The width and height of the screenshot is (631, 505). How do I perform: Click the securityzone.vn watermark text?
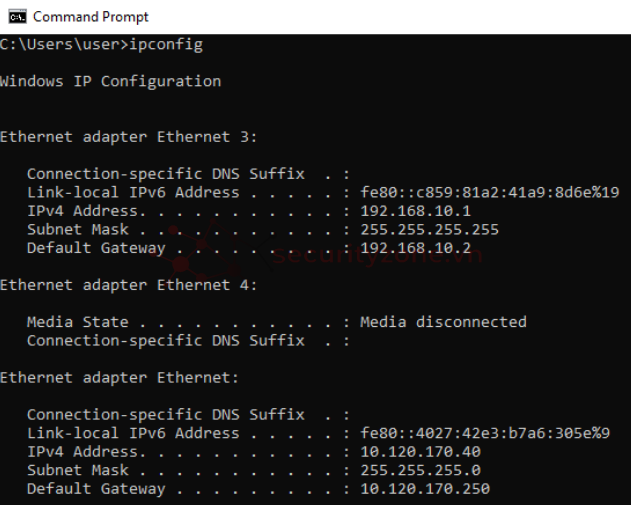377,254
